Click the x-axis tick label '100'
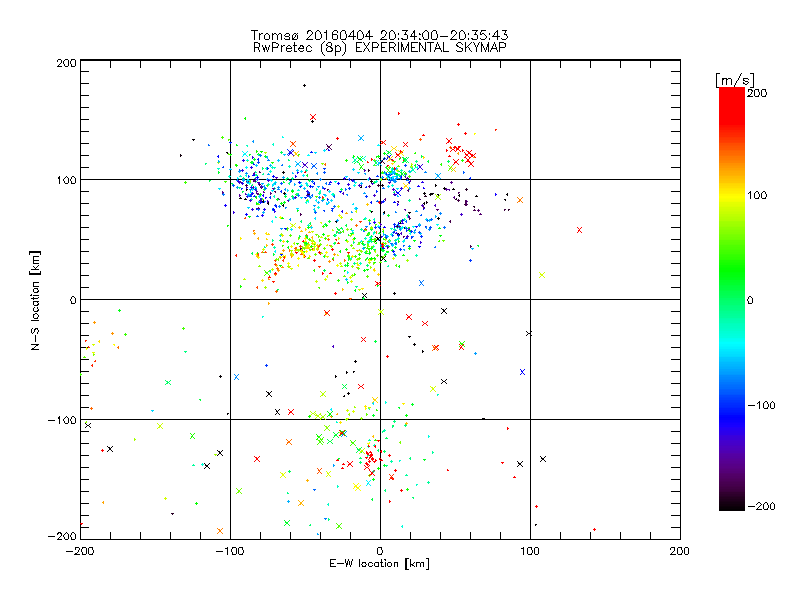The width and height of the screenshot is (800, 600). coord(530,551)
